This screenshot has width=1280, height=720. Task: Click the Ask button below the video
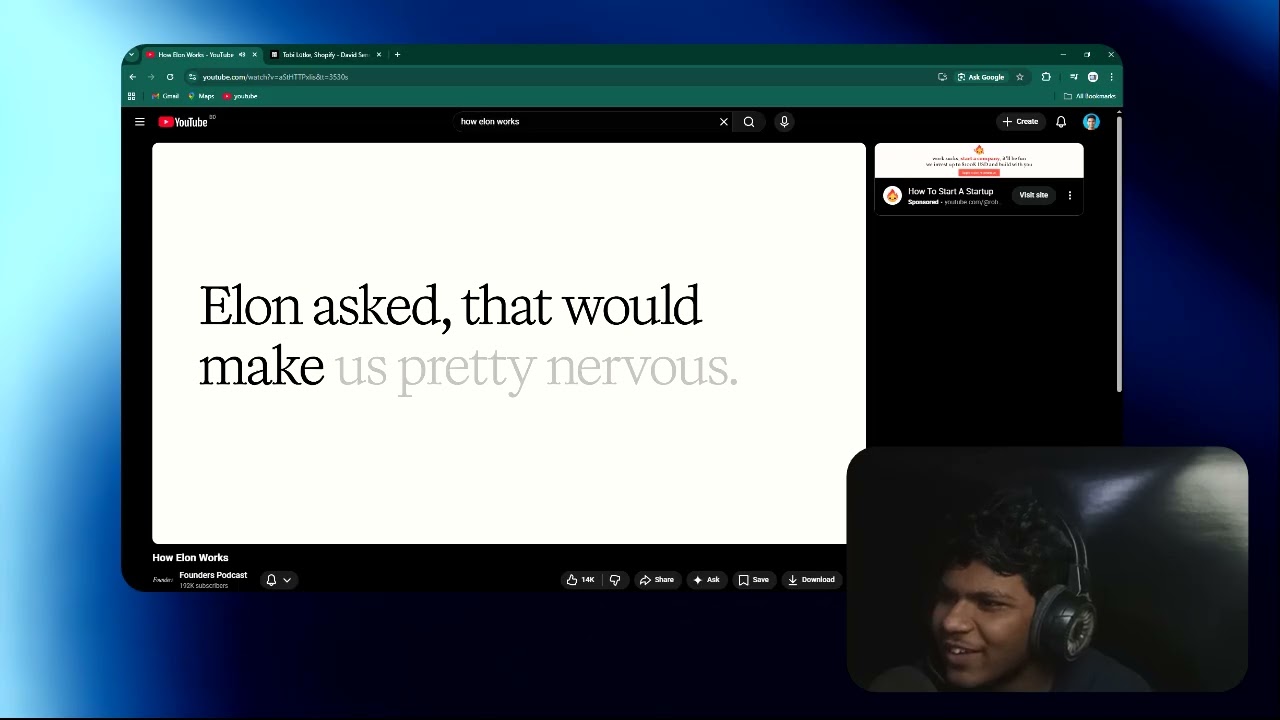click(706, 580)
